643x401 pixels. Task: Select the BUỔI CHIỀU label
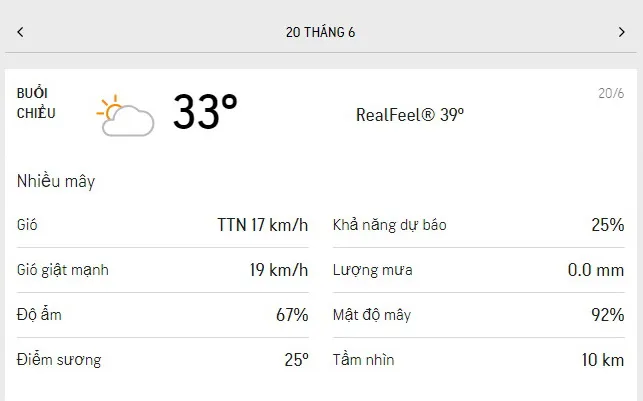pos(36,103)
